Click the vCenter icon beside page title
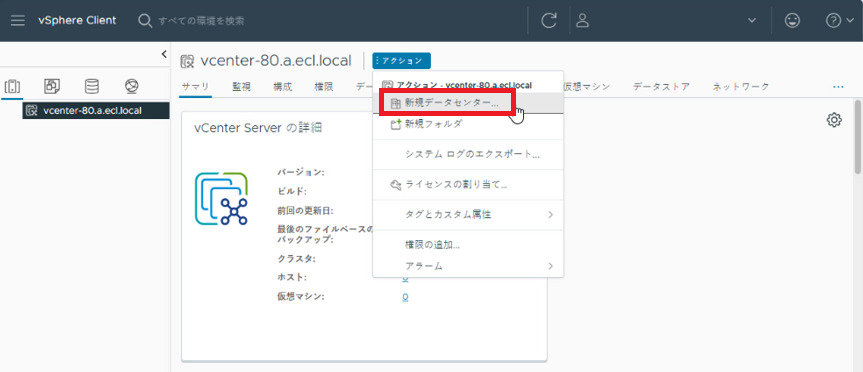Screen dimensions: 863x372 click(x=187, y=61)
